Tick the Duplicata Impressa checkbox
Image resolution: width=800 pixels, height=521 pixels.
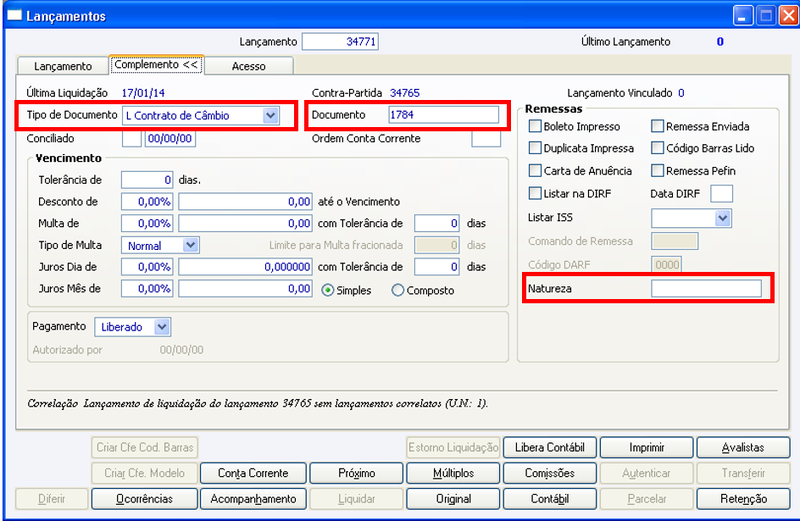535,148
